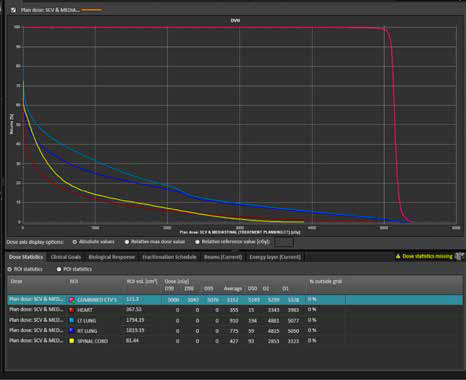The width and height of the screenshot is (466, 380).
Task: Select the SPINAL CORD table row
Action: [x=235, y=341]
